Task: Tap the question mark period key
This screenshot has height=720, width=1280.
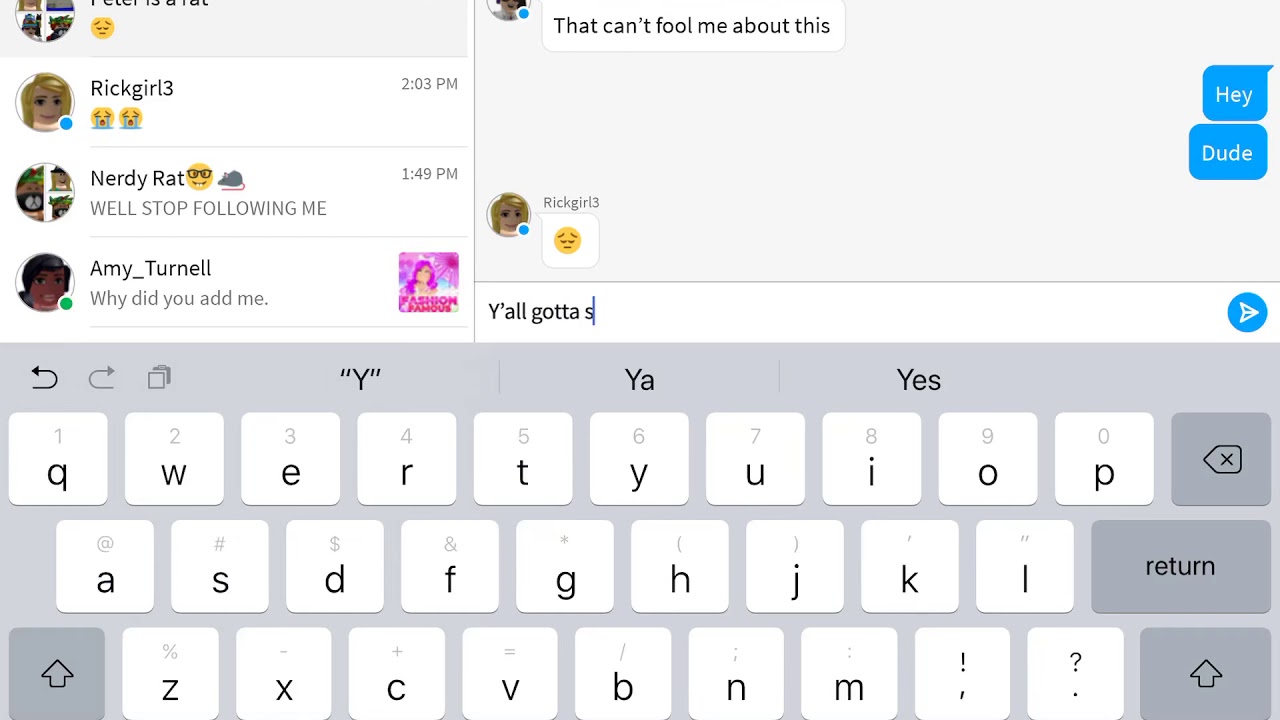Action: tap(1075, 674)
